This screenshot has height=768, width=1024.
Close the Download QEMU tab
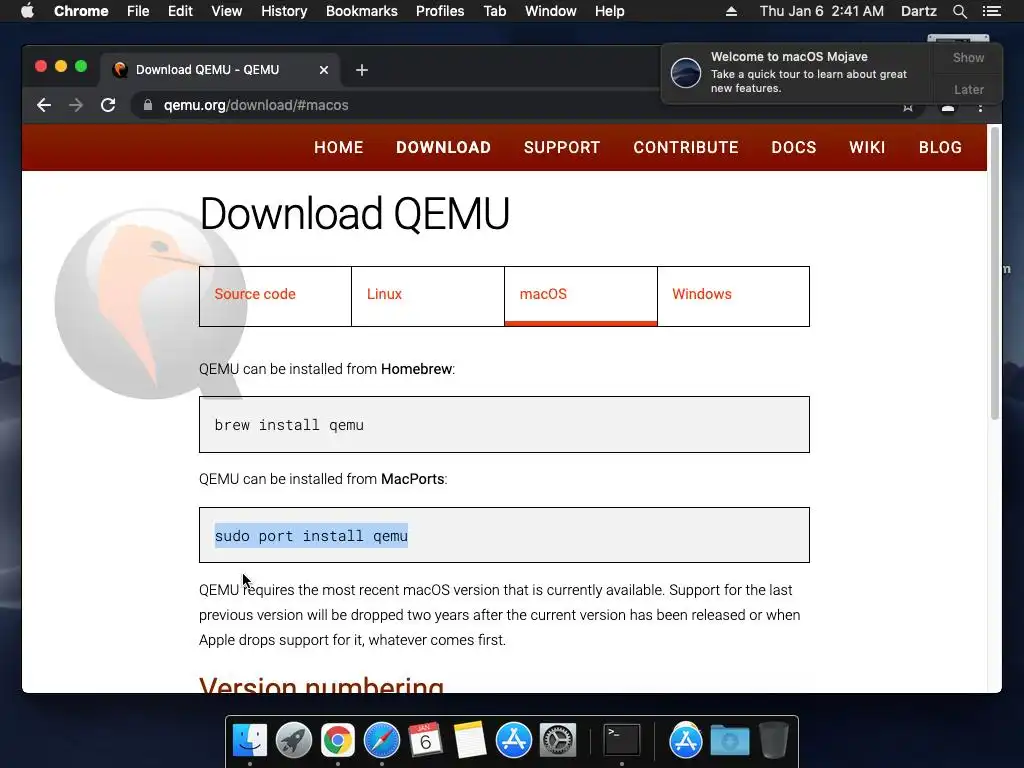pos(323,70)
